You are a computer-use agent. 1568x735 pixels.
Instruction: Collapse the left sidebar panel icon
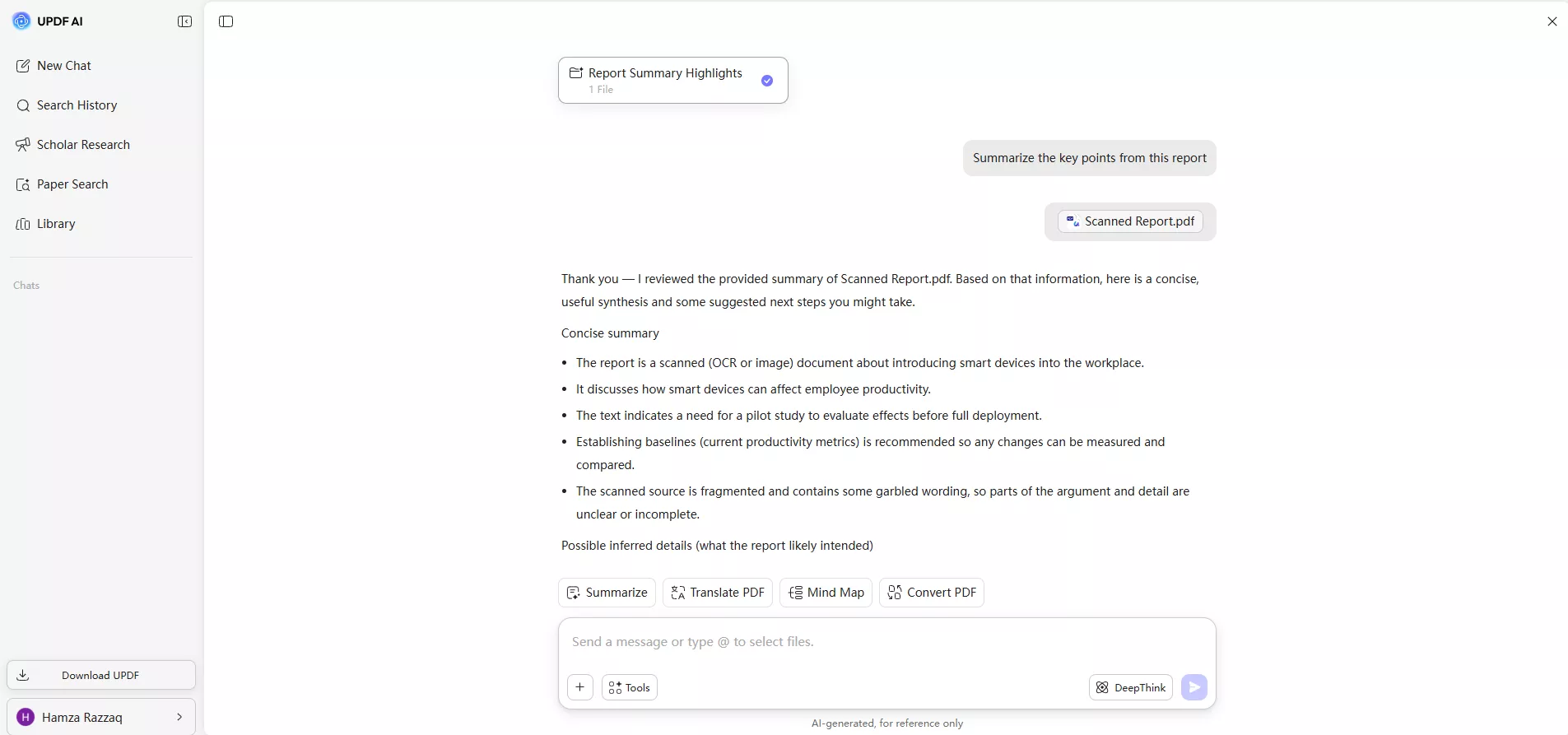click(185, 21)
